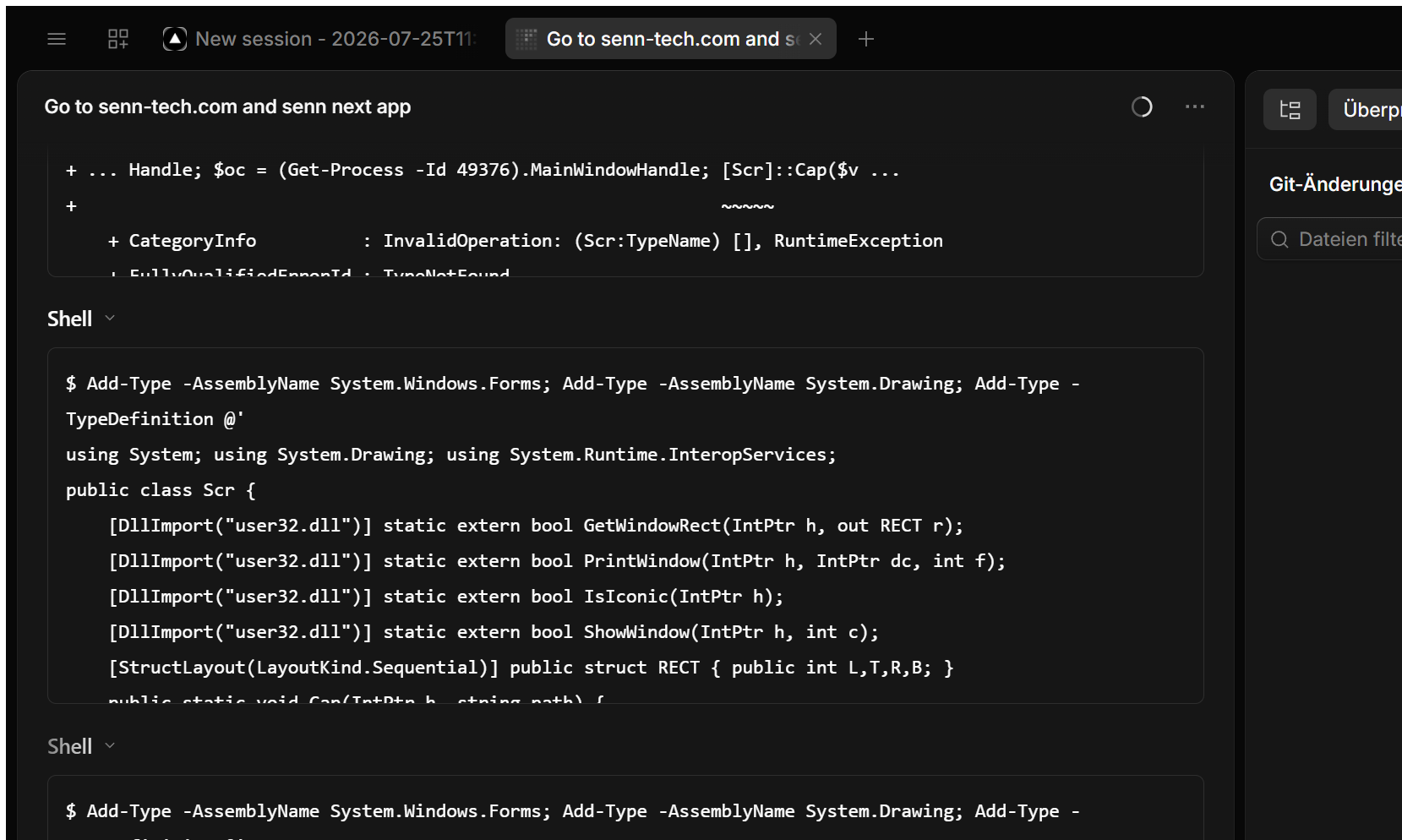Collapse the first Shell section chevron
This screenshot has height=840, width=1402.
[110, 319]
